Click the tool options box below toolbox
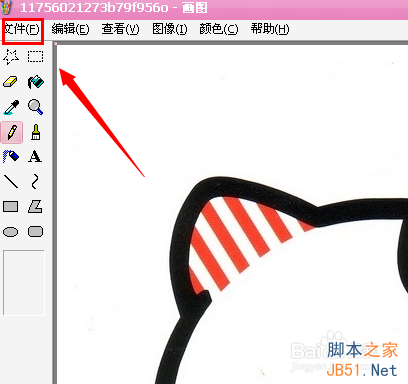 coord(24,283)
